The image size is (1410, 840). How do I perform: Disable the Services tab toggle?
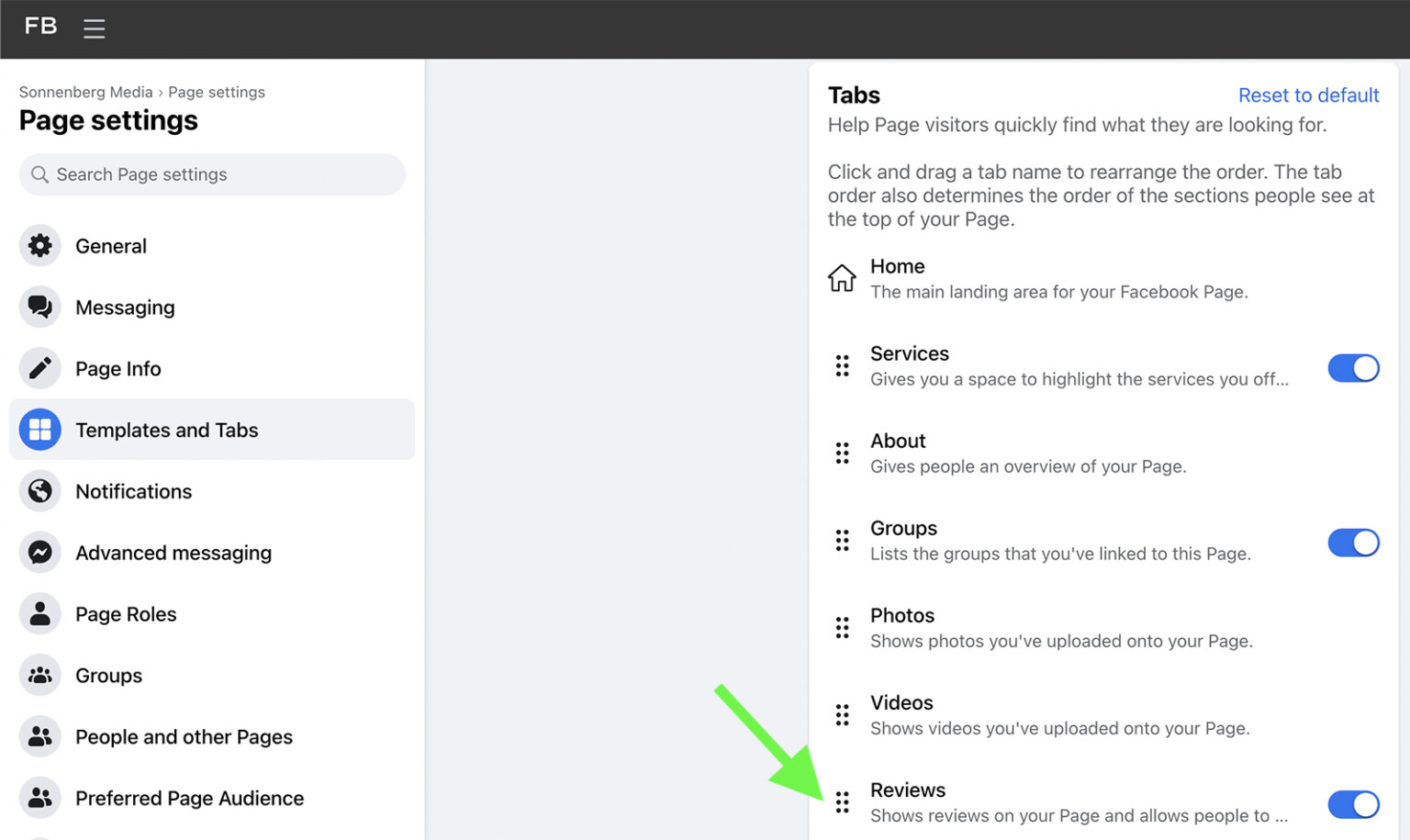click(1353, 368)
